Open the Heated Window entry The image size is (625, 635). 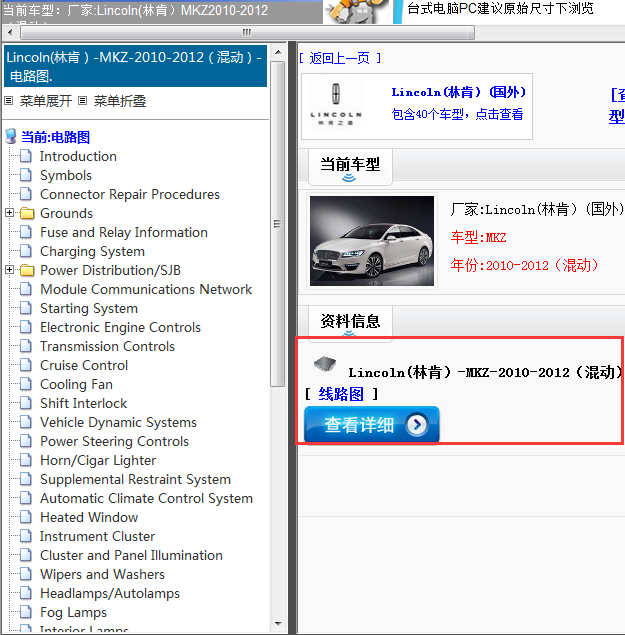click(x=89, y=517)
